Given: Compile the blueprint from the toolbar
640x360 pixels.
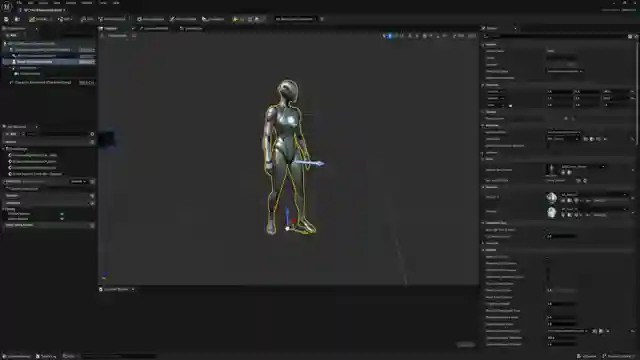Looking at the screenshot, I should [x=38, y=19].
